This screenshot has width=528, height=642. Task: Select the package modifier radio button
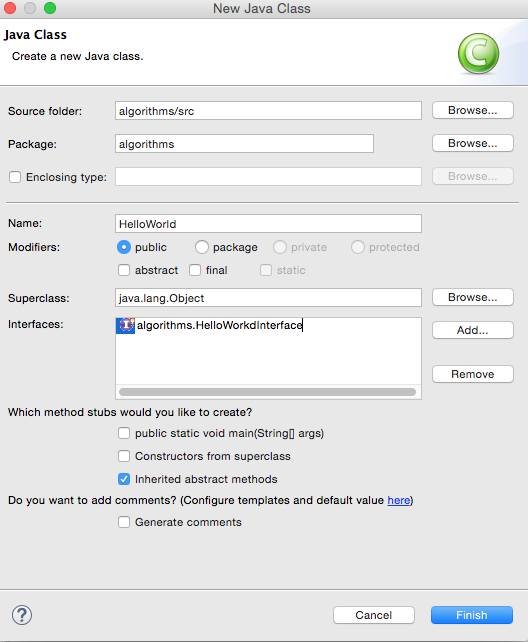click(202, 247)
